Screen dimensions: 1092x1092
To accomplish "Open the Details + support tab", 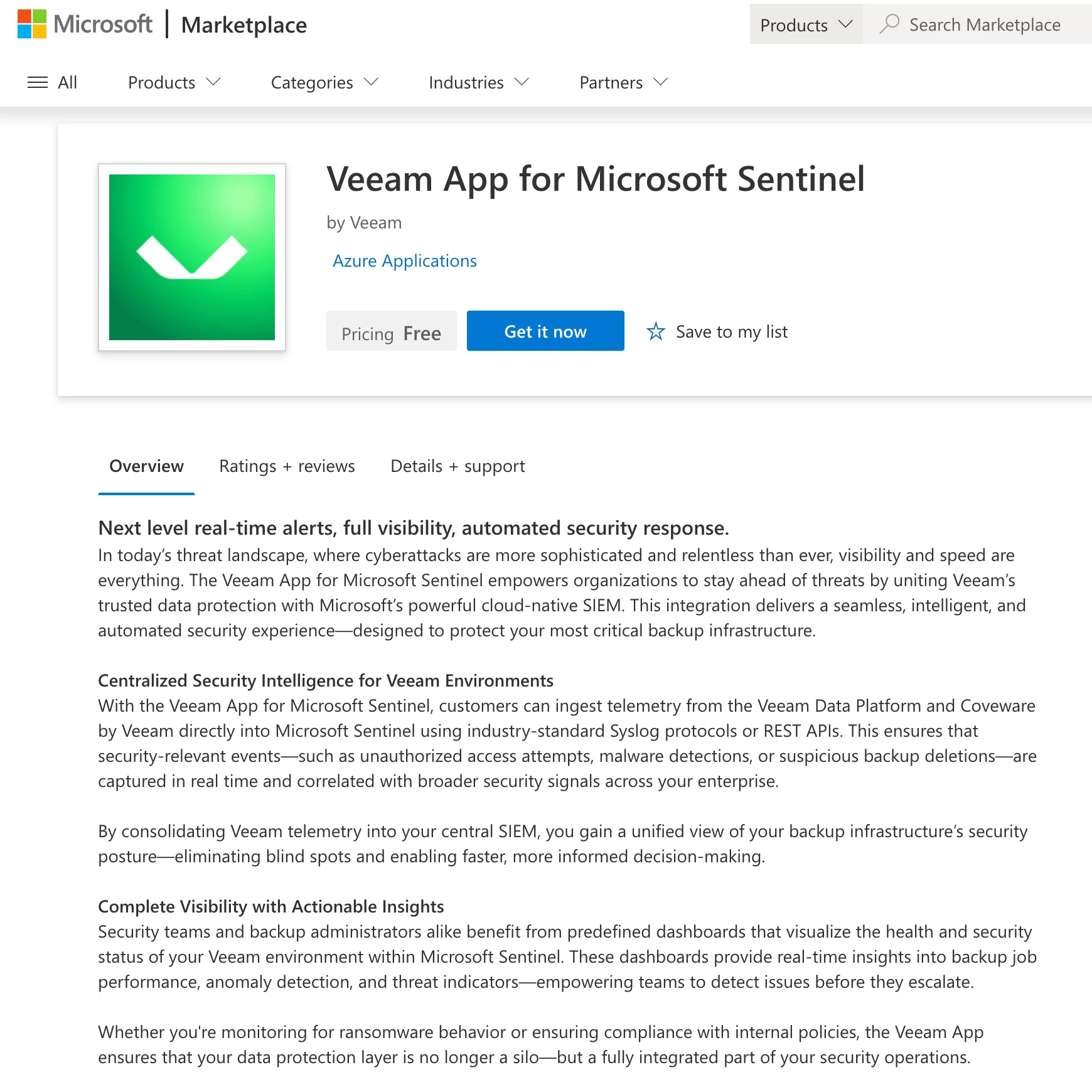I will click(x=457, y=466).
